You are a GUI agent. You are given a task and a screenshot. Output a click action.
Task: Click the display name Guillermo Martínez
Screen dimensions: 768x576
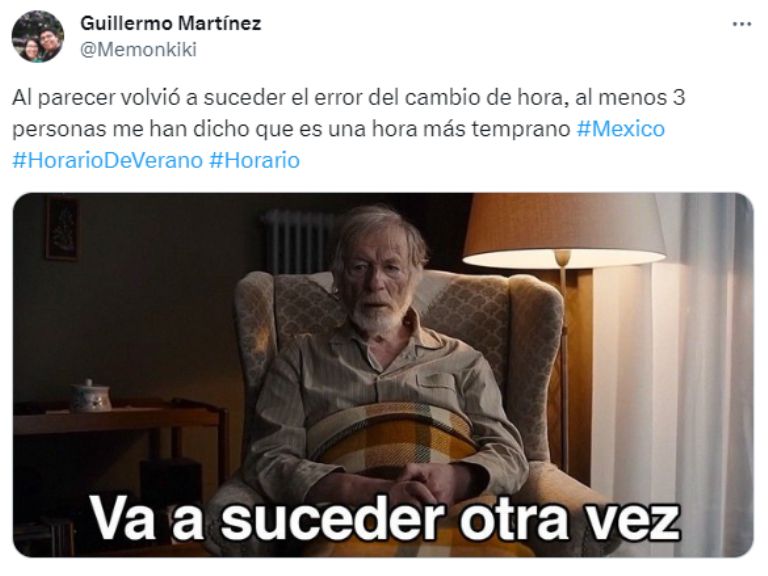click(x=170, y=24)
